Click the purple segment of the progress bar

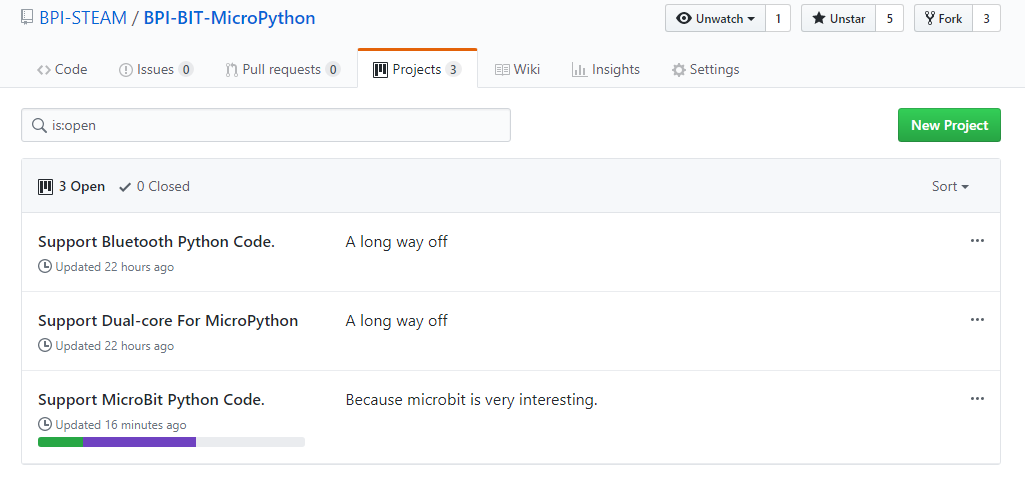pyautogui.click(x=139, y=442)
